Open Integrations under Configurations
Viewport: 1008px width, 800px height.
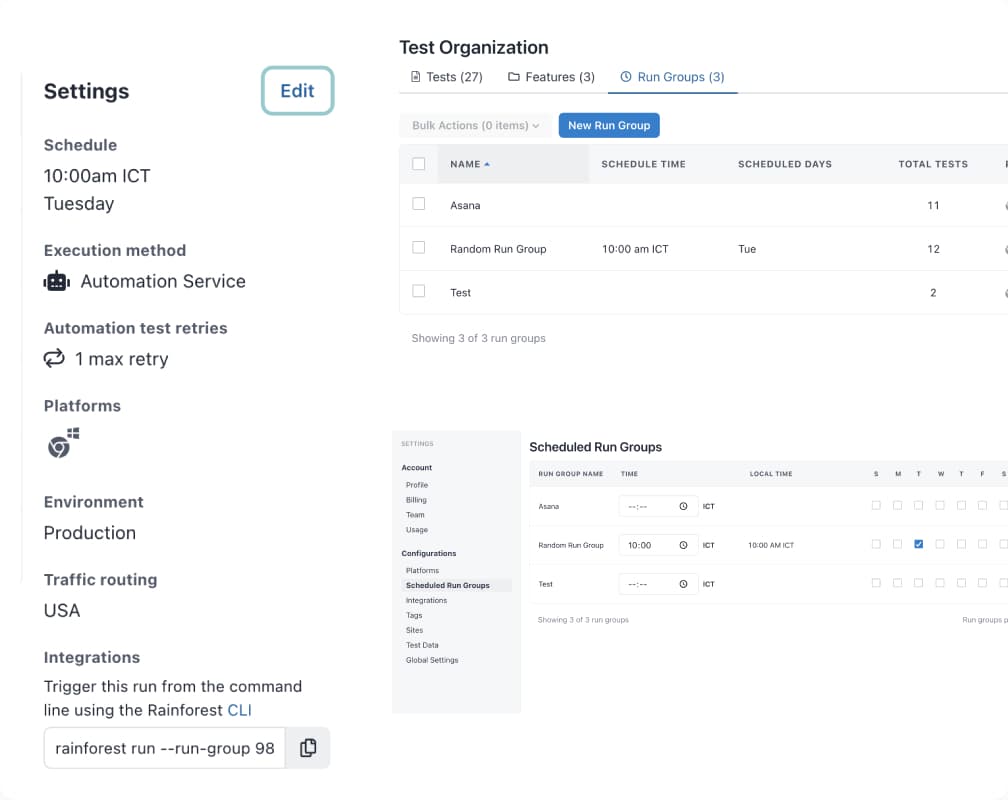tap(426, 600)
